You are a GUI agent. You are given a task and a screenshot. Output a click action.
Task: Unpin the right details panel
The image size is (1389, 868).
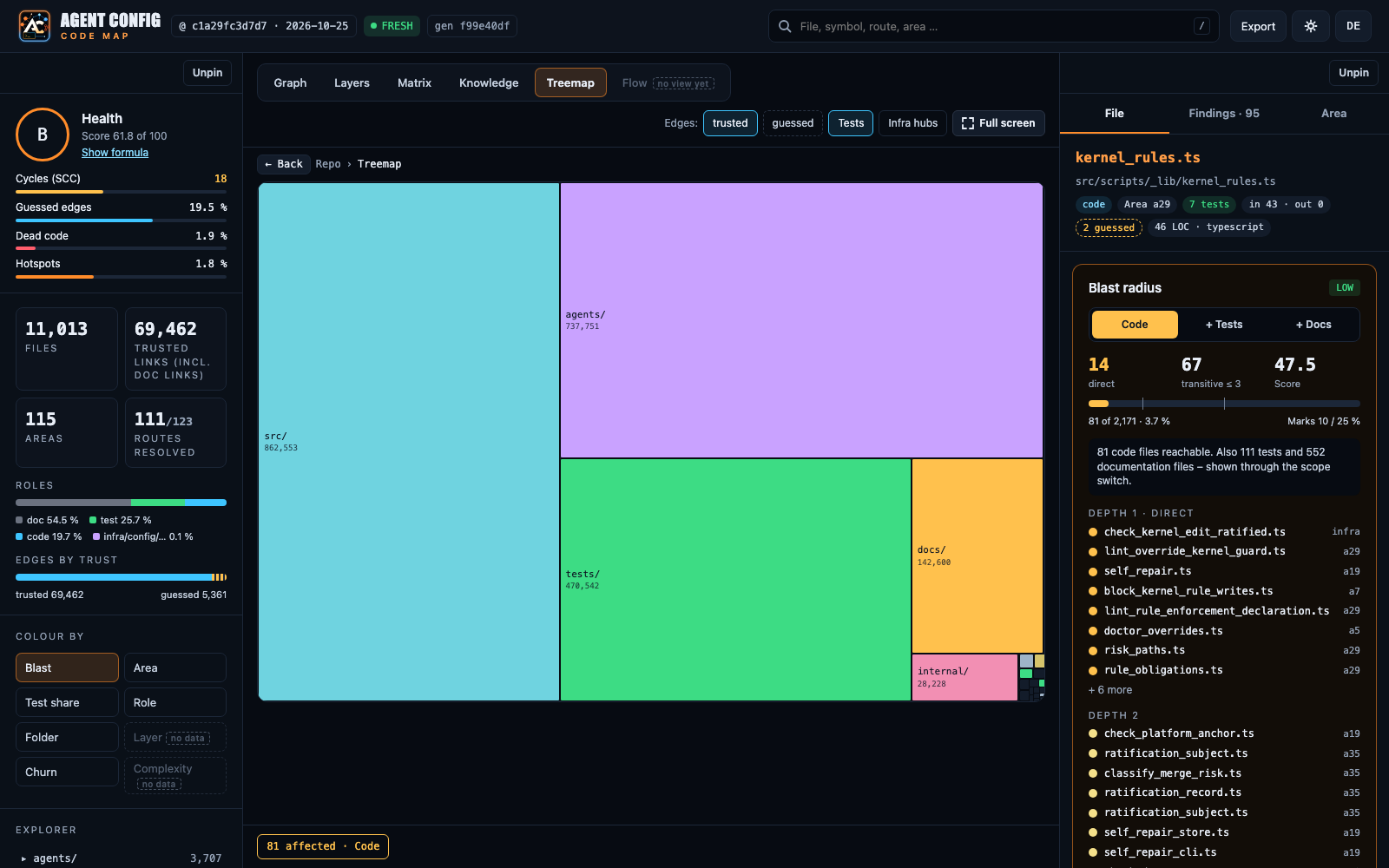[x=1353, y=73]
